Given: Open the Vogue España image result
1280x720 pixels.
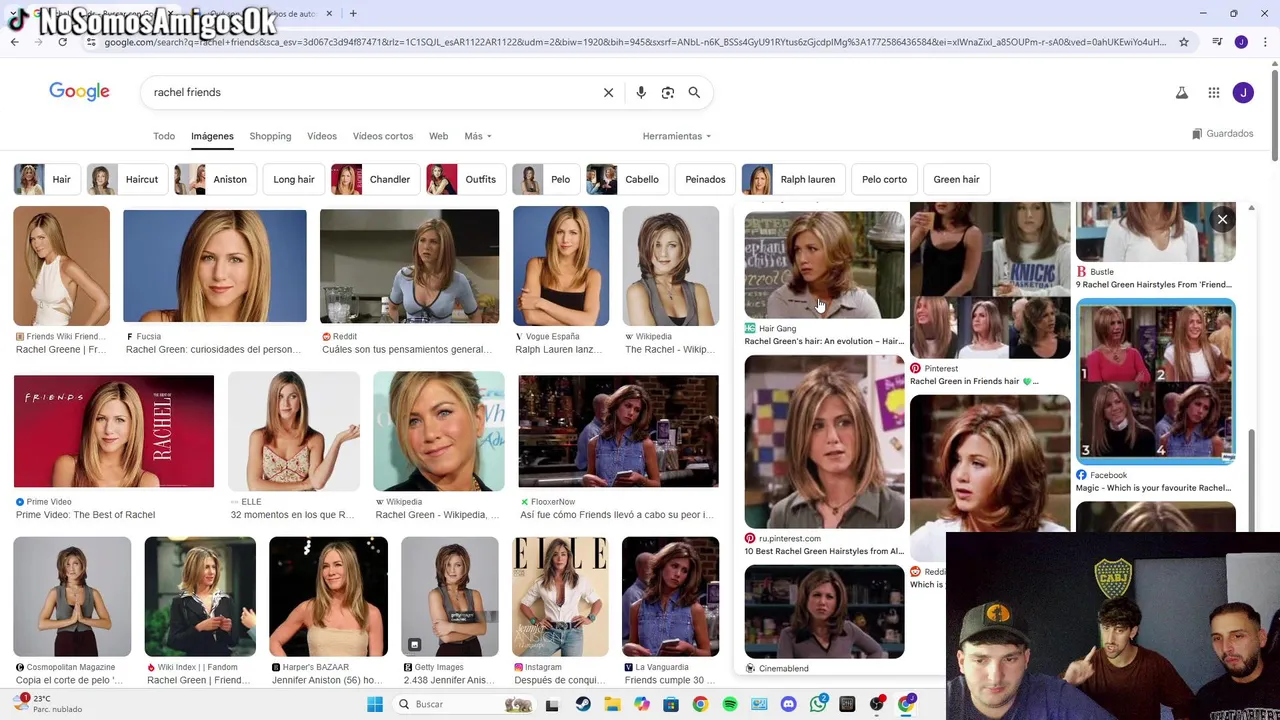Looking at the screenshot, I should tap(561, 266).
